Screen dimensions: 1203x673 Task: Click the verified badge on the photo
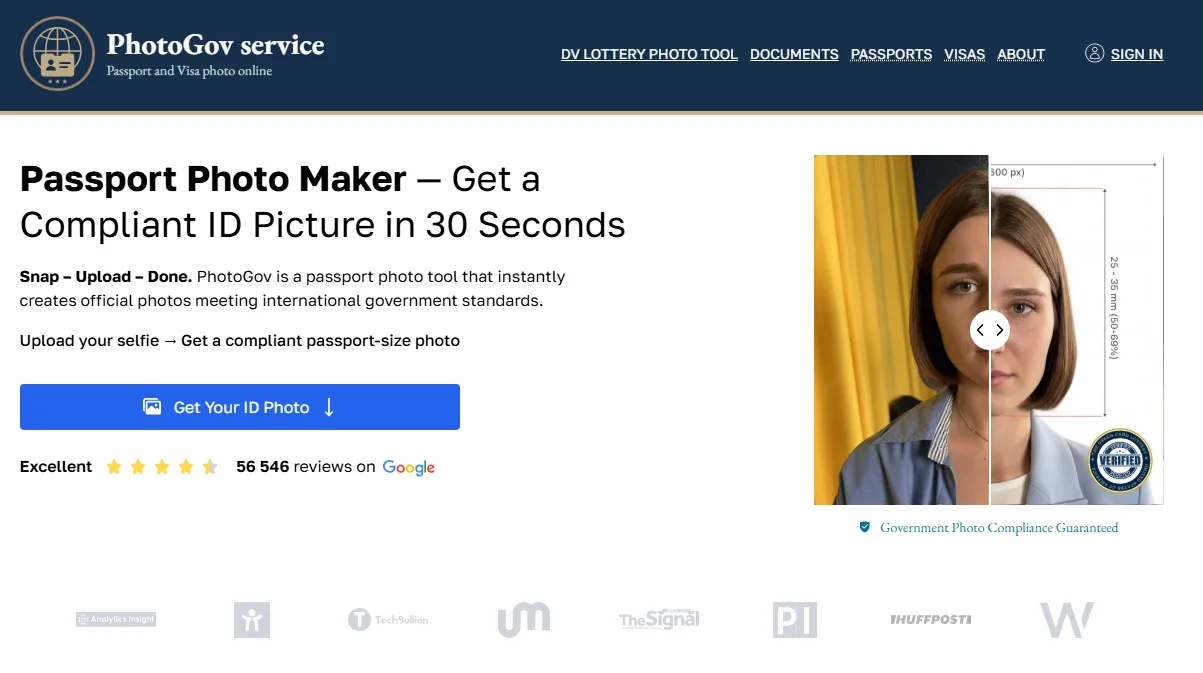(x=1121, y=461)
